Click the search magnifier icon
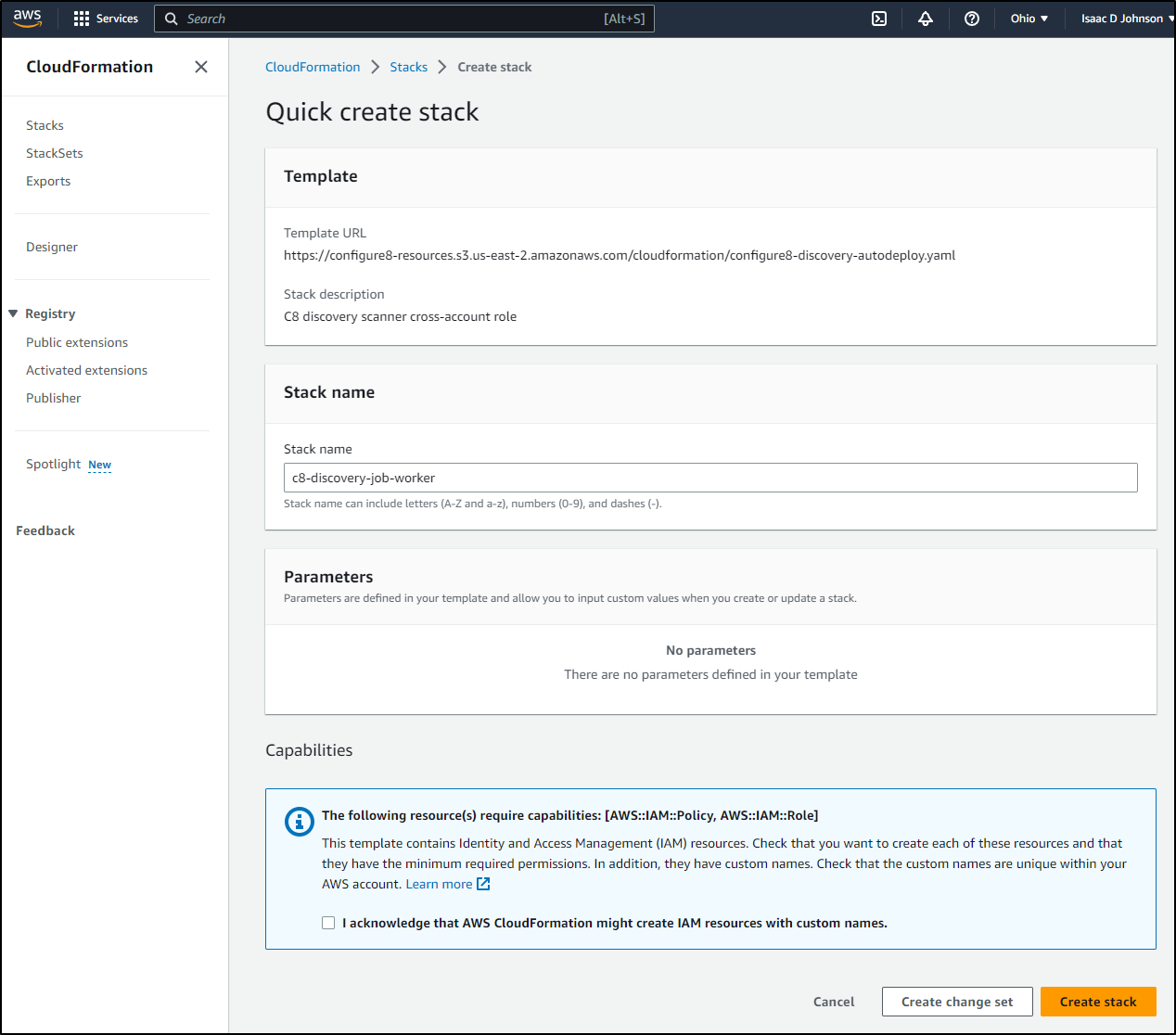The width and height of the screenshot is (1176, 1035). click(172, 19)
